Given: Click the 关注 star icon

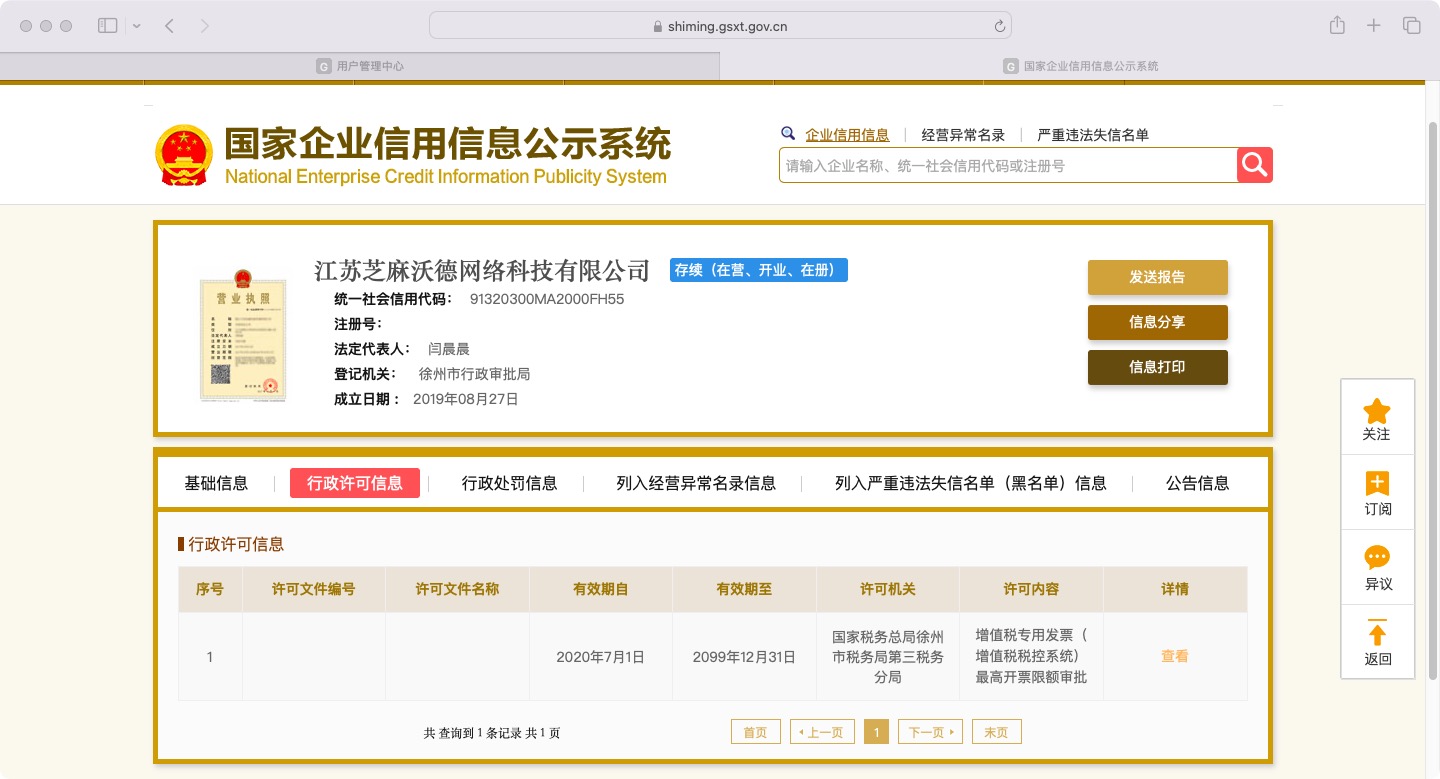Looking at the screenshot, I should pyautogui.click(x=1377, y=411).
